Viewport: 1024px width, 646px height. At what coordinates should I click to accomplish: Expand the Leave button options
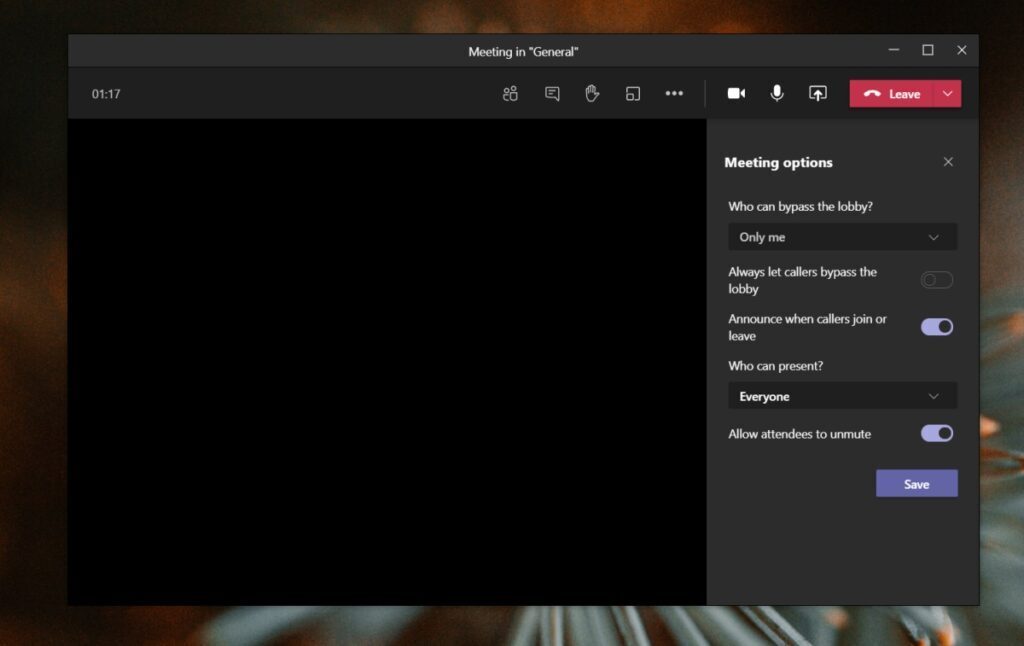point(947,93)
